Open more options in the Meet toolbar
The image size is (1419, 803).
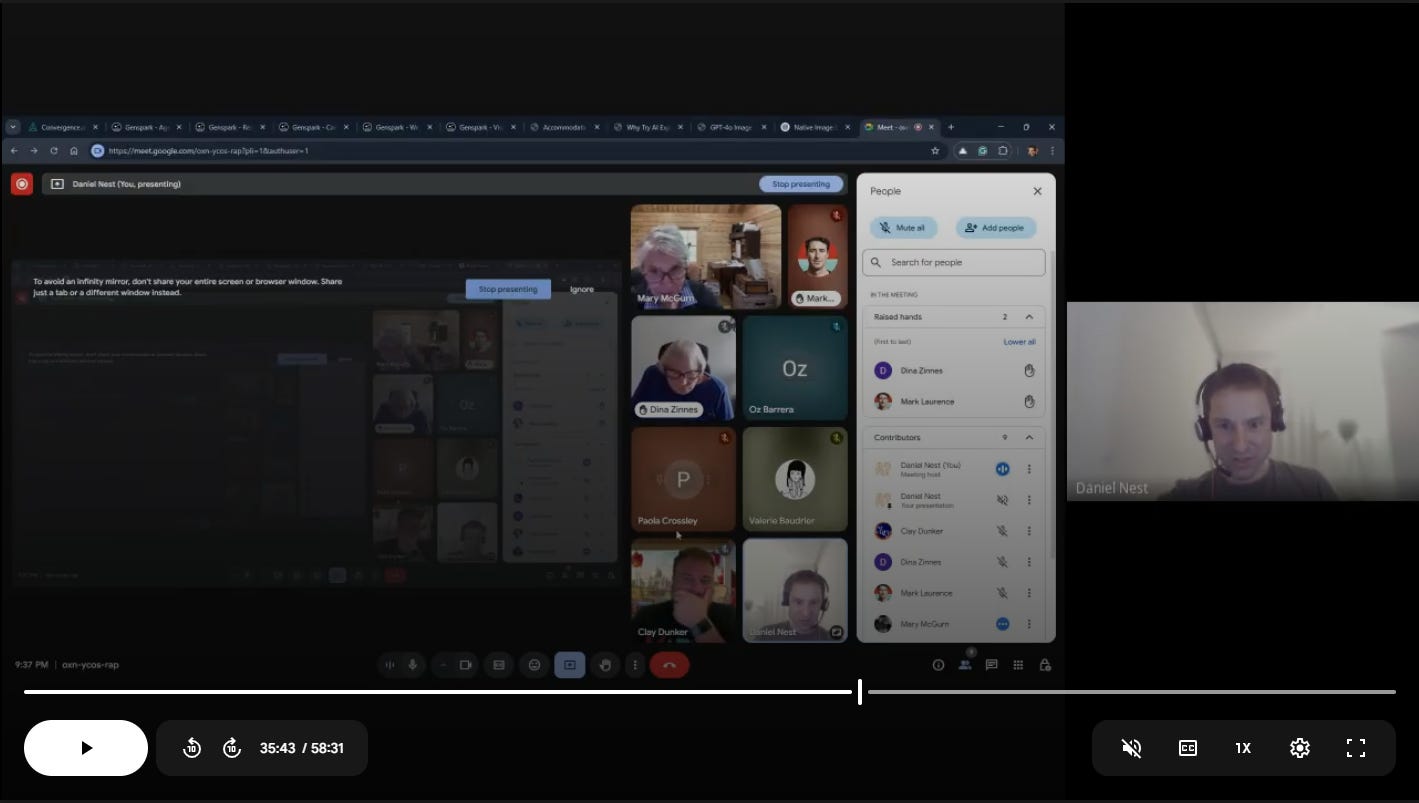[x=634, y=665]
